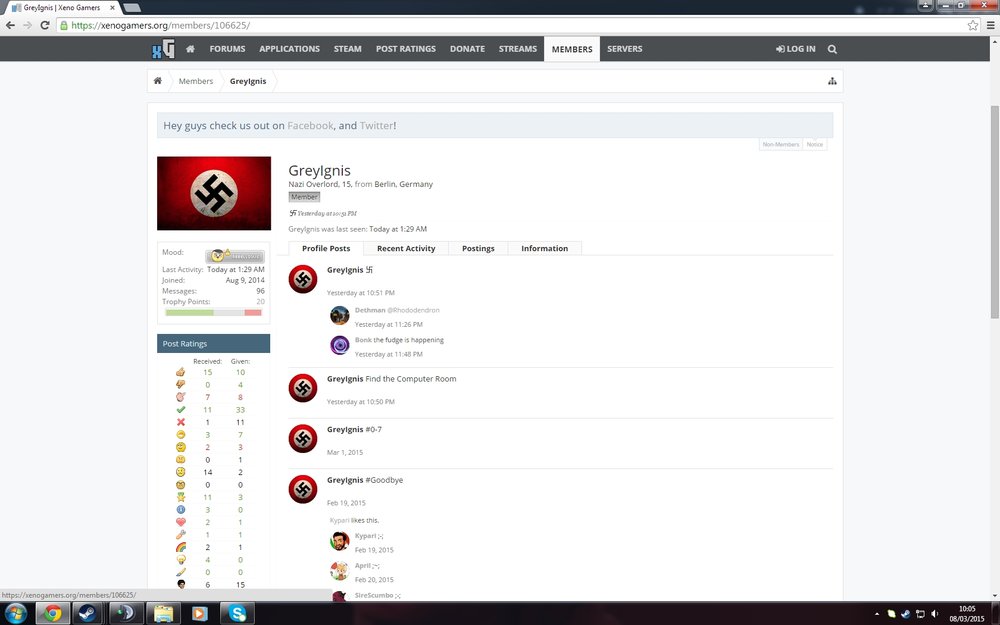Switch to Postings tab
The width and height of the screenshot is (1000, 625).
pos(478,249)
